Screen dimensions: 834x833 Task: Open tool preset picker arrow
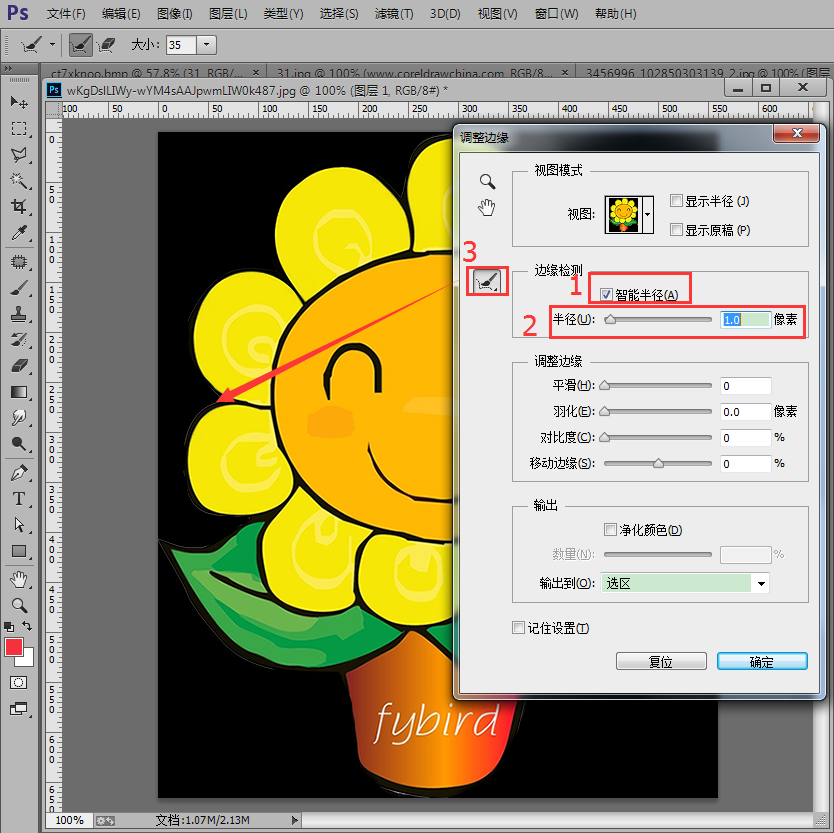click(52, 45)
